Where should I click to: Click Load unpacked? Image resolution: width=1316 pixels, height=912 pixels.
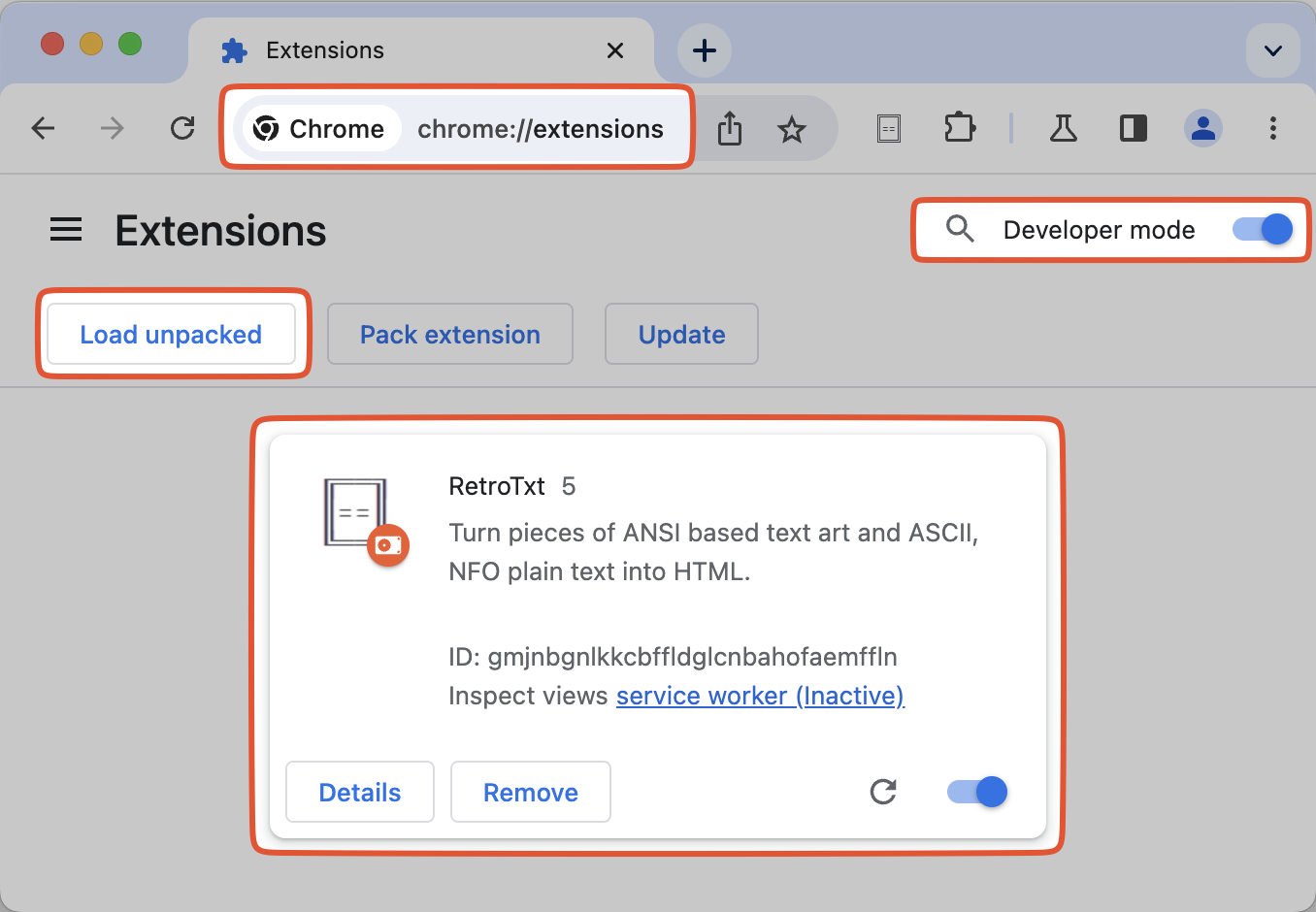pyautogui.click(x=171, y=334)
